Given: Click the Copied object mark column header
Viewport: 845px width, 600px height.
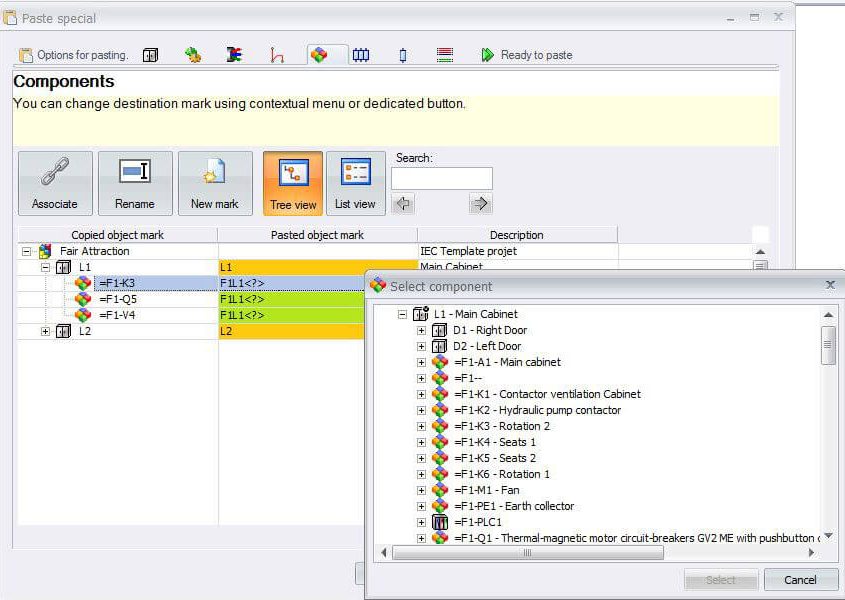Looking at the screenshot, I should (x=118, y=235).
